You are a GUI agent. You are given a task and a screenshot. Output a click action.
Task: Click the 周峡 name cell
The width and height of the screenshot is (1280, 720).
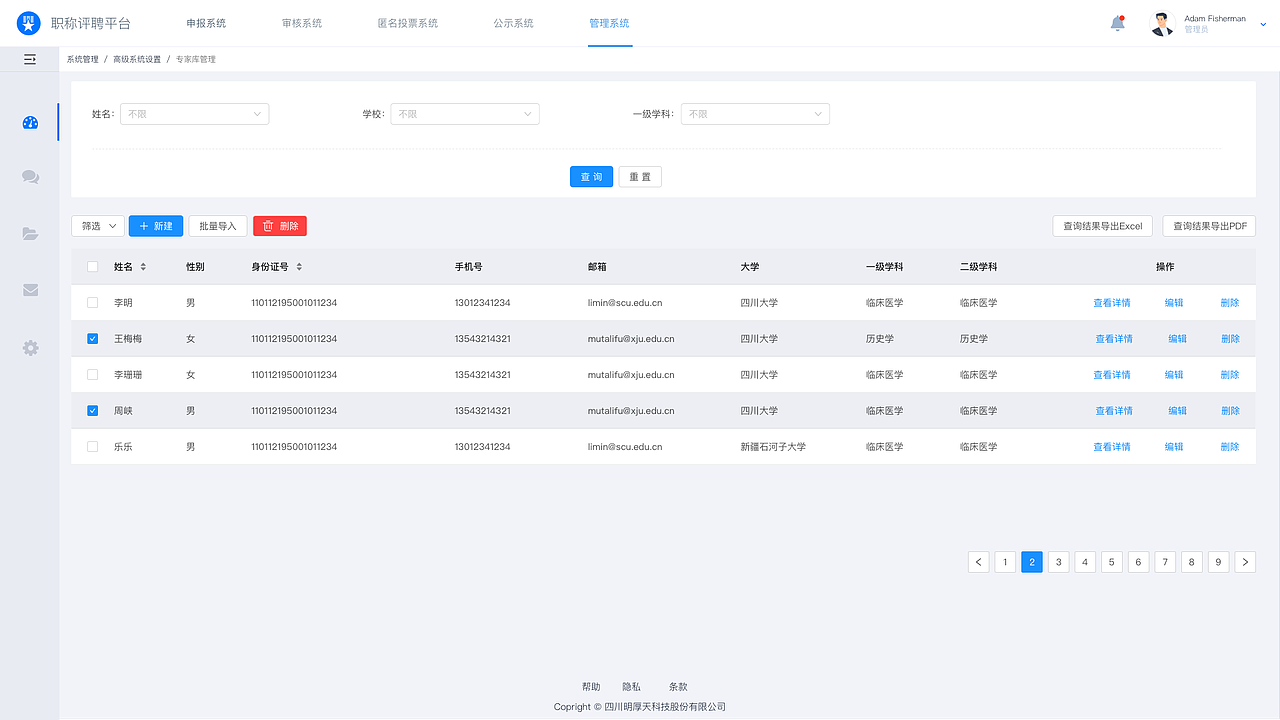[123, 411]
